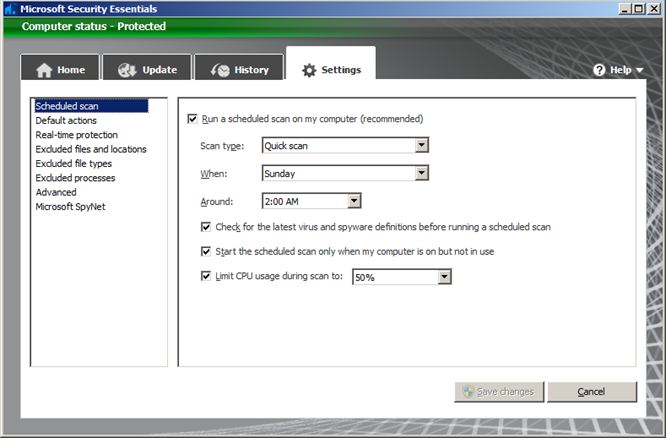
Task: Click the Cancel button
Action: [592, 392]
